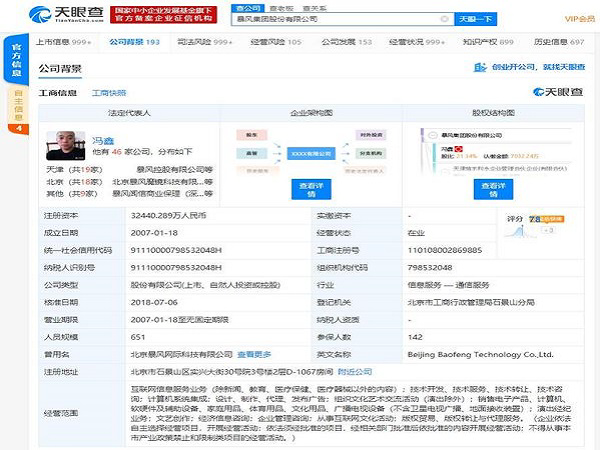Click 暴风控股有限公司等 in the 天津 row
Screen dimensions: 600x450
coord(174,170)
